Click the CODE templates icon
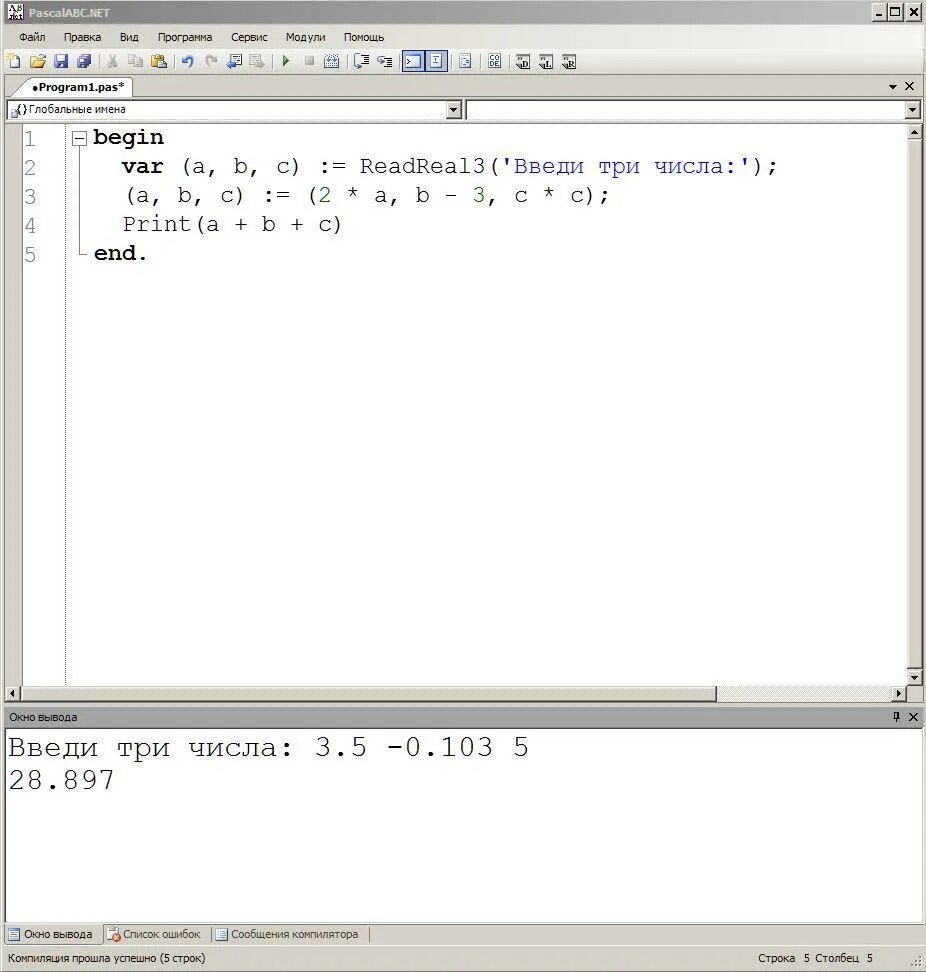 click(x=494, y=61)
